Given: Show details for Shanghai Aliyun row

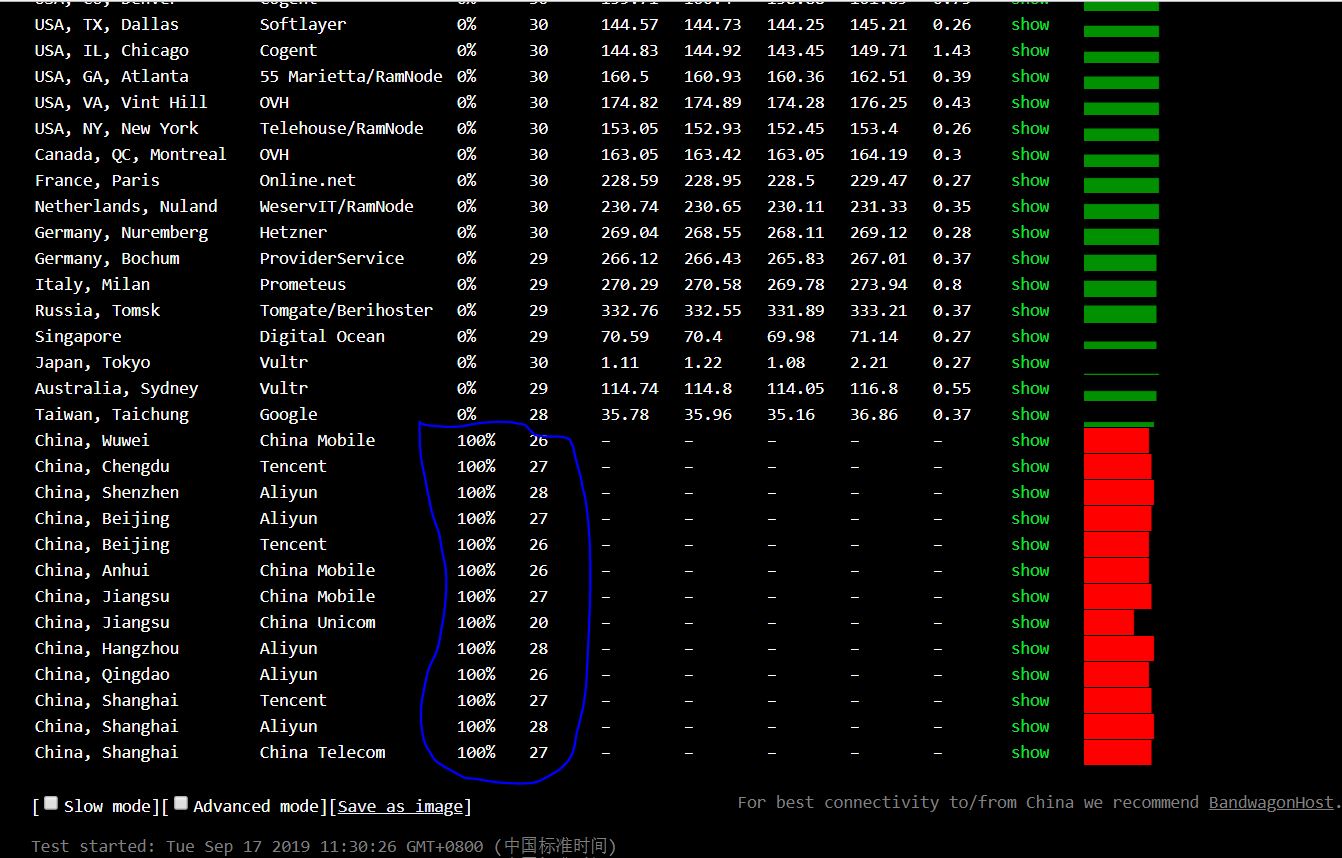Looking at the screenshot, I should point(1030,726).
